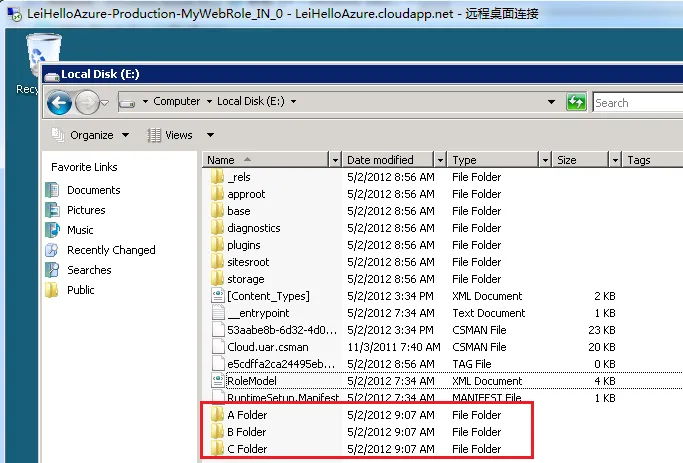Screen dimensions: 683x463
Task: Sort by the Name column header
Action: pyautogui.click(x=265, y=160)
